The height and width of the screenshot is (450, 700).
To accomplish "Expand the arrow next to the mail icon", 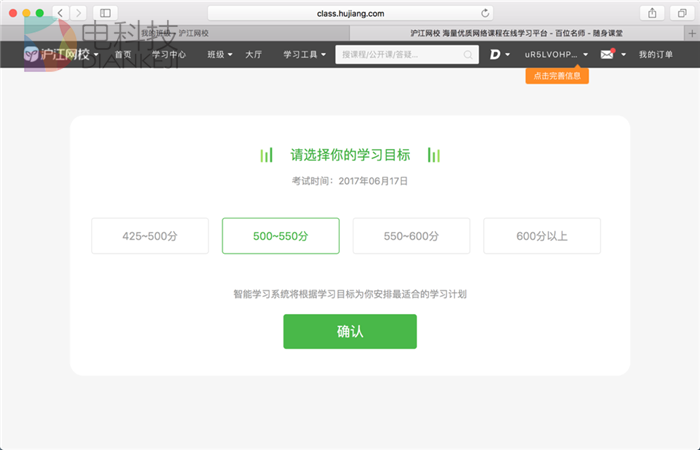I will click(624, 55).
